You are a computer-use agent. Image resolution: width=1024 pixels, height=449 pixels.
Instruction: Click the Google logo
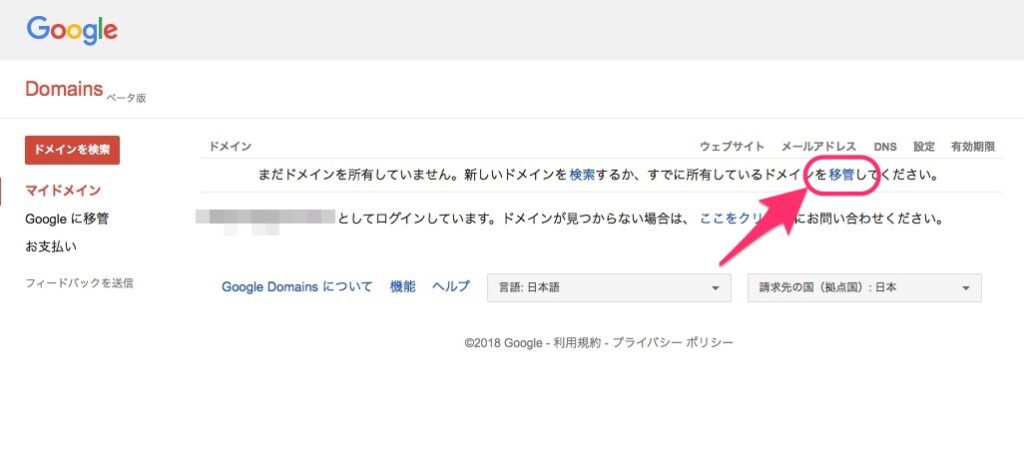tap(72, 30)
